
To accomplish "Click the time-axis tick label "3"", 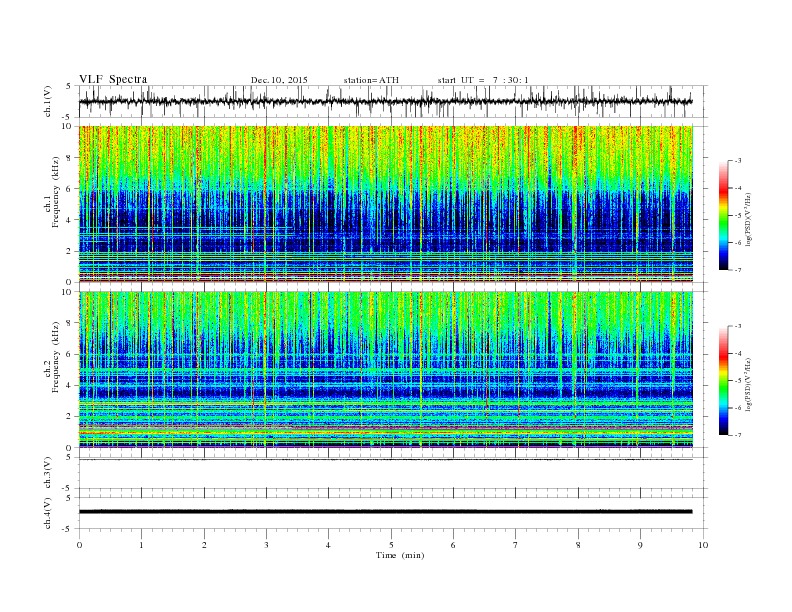I will click(x=266, y=545).
